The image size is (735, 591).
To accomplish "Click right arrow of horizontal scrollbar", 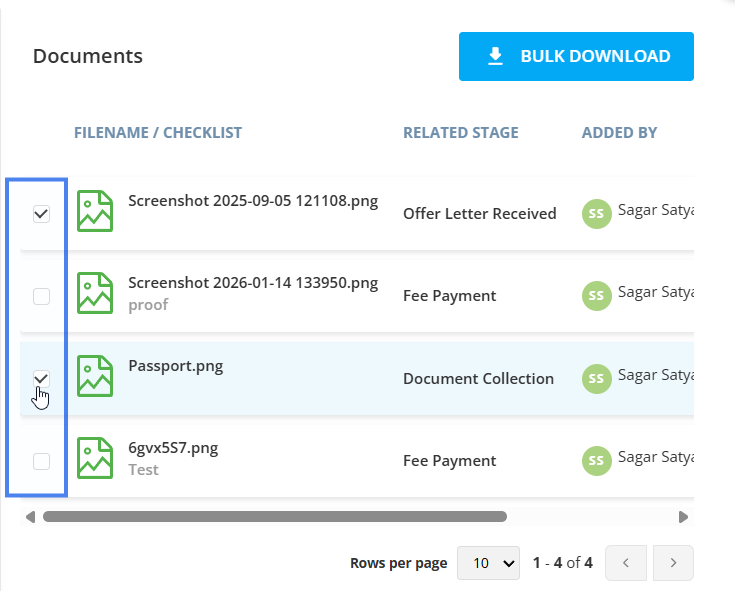I will click(683, 517).
